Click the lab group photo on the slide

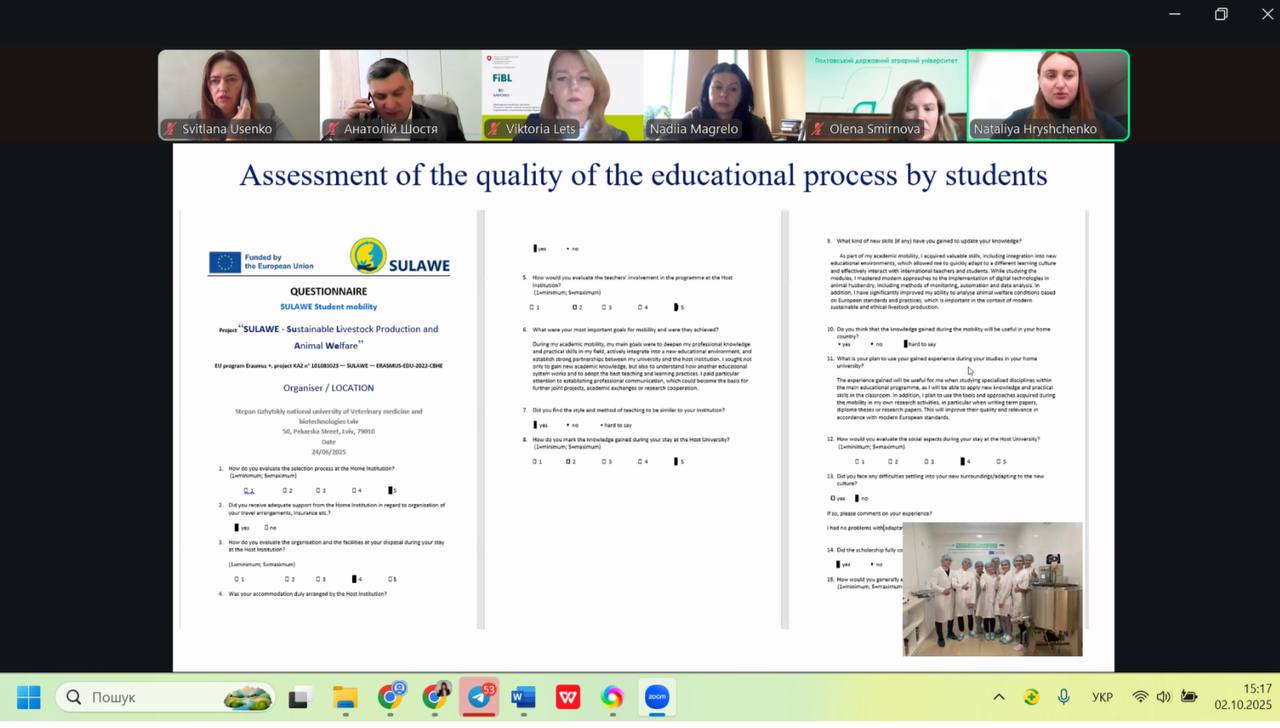pyautogui.click(x=992, y=589)
